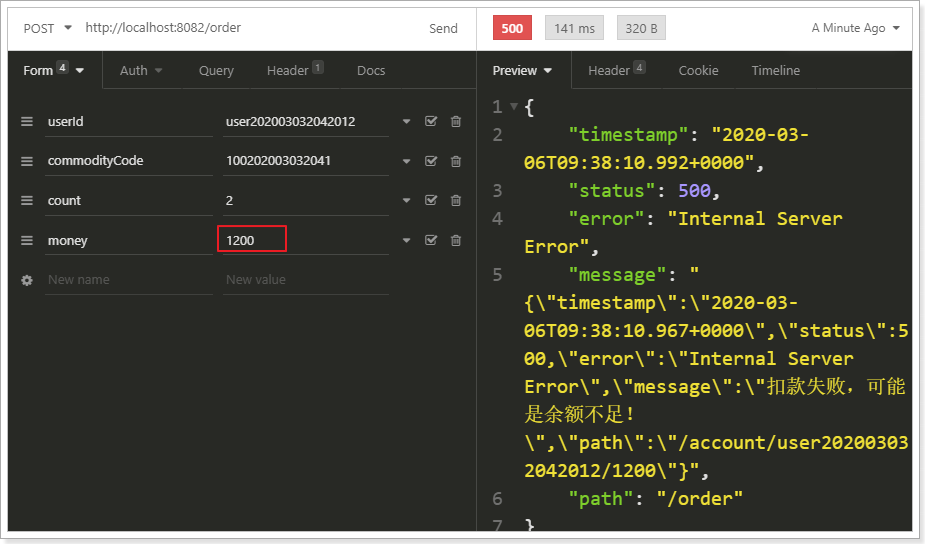Viewport: 925px width, 544px height.
Task: Open the Timeline response tab
Action: click(x=775, y=71)
